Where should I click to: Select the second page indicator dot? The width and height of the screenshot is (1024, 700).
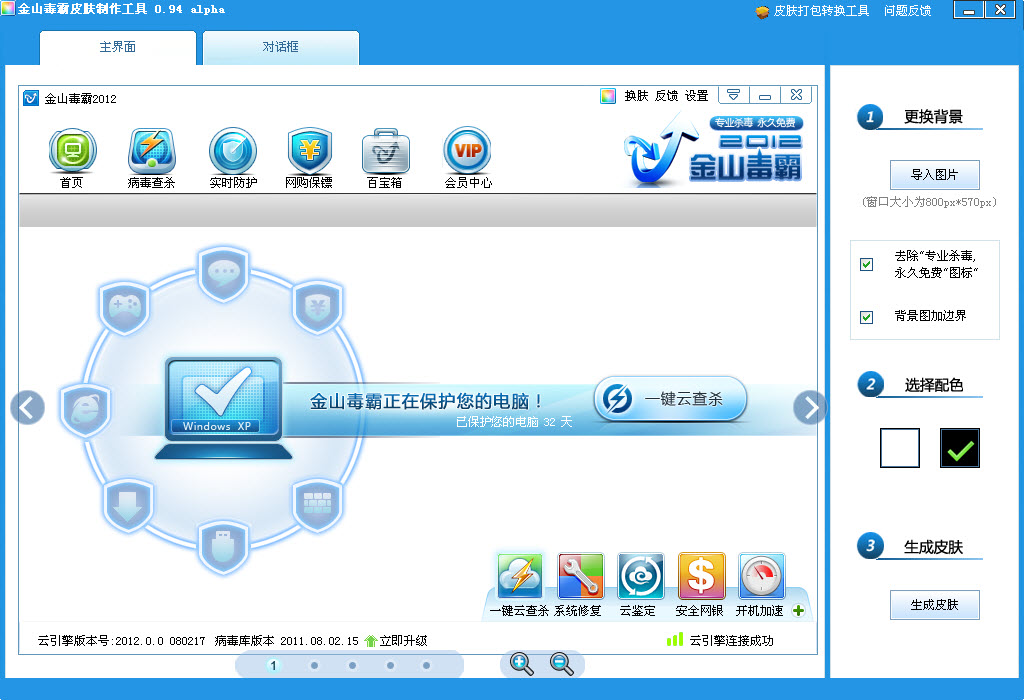(x=314, y=665)
